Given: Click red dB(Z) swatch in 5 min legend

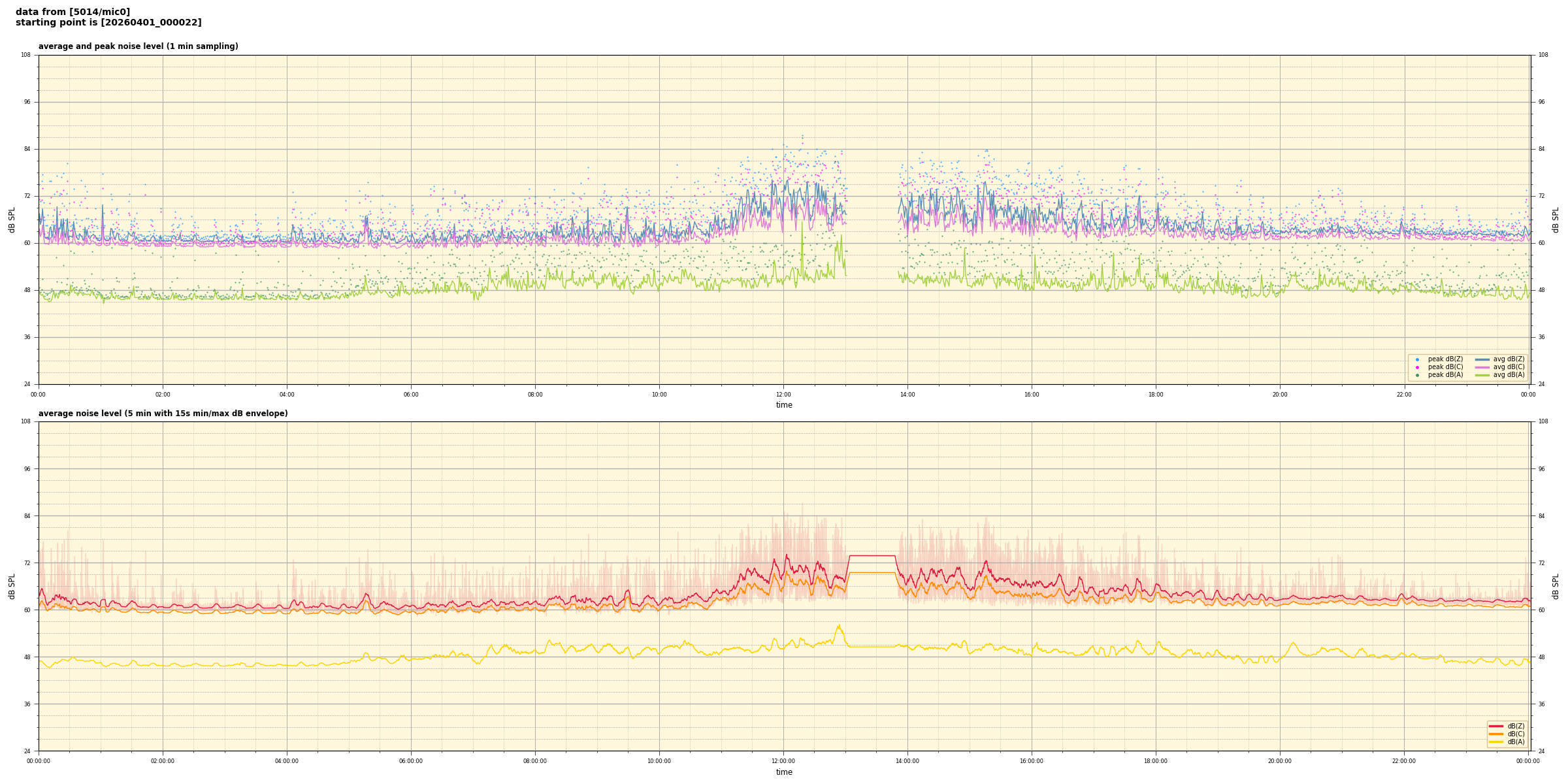Looking at the screenshot, I should click(1495, 726).
